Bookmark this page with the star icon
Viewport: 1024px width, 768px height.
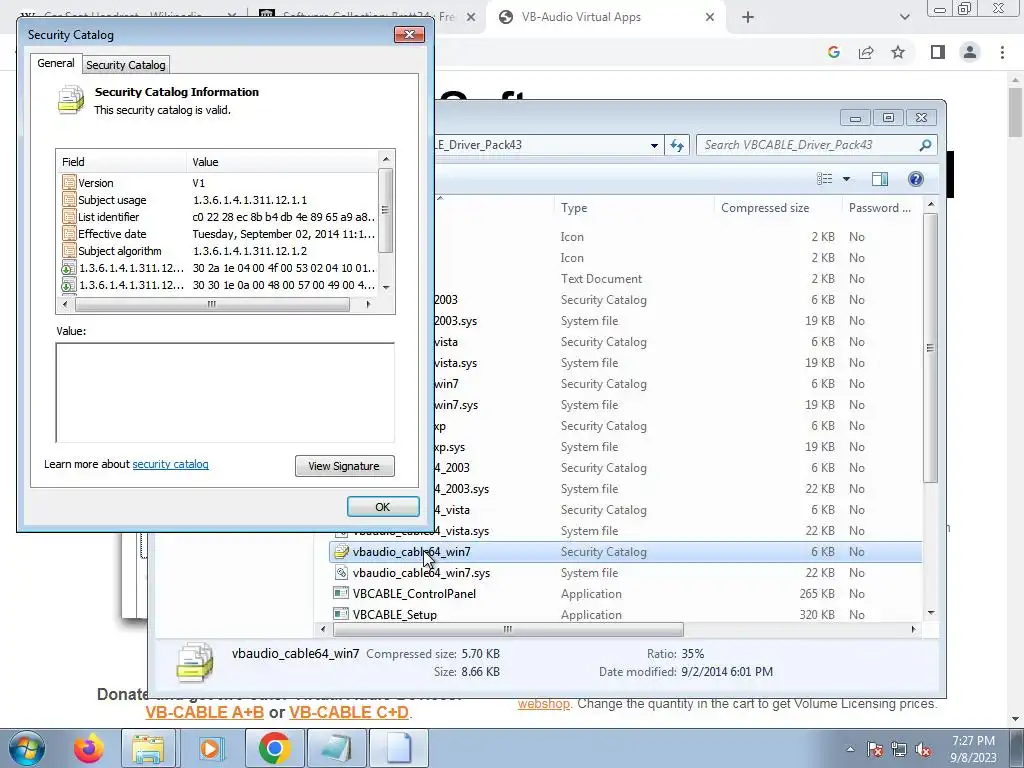click(898, 52)
